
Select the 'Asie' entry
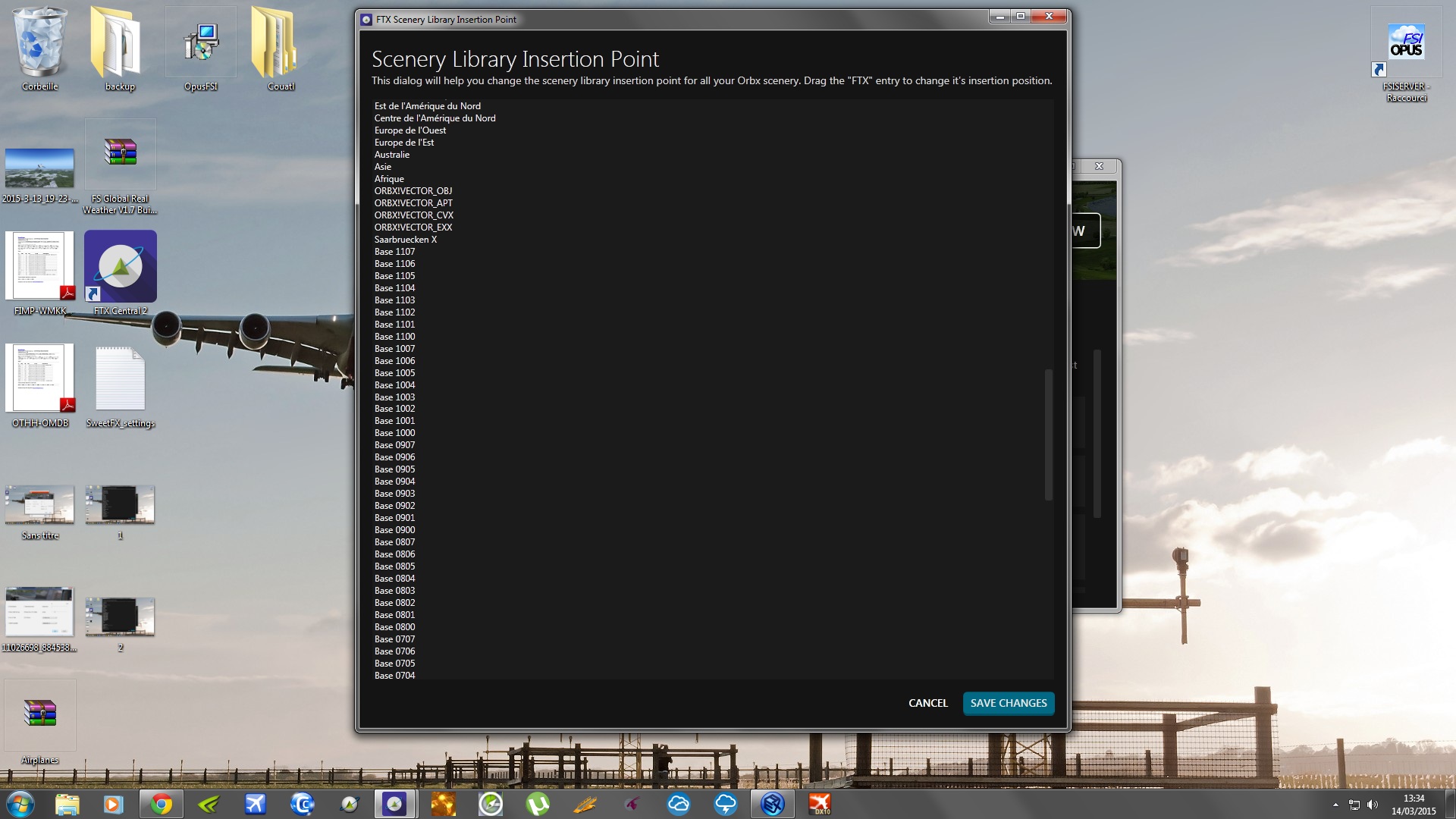point(383,167)
